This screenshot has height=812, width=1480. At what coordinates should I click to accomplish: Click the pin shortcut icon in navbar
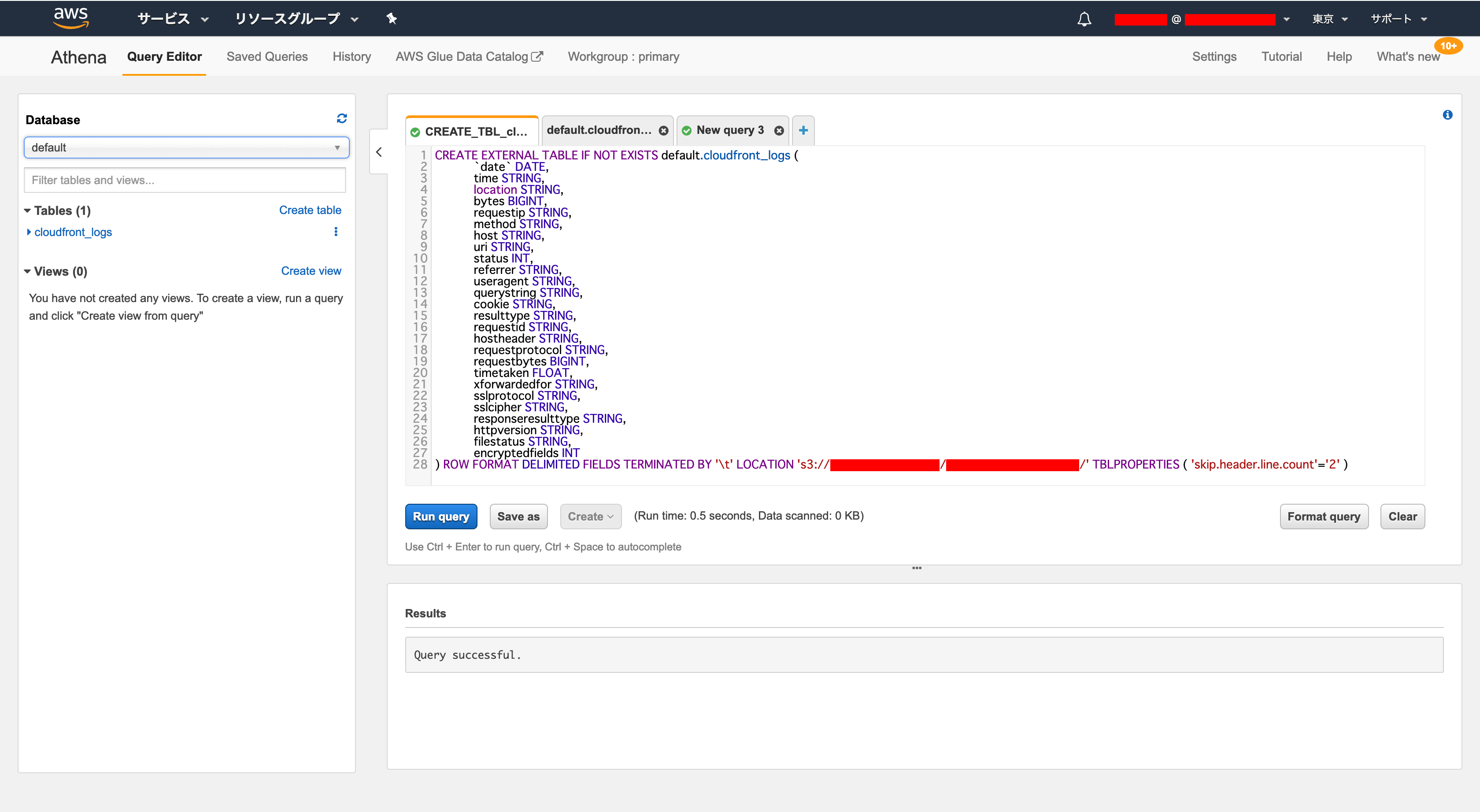[x=391, y=19]
